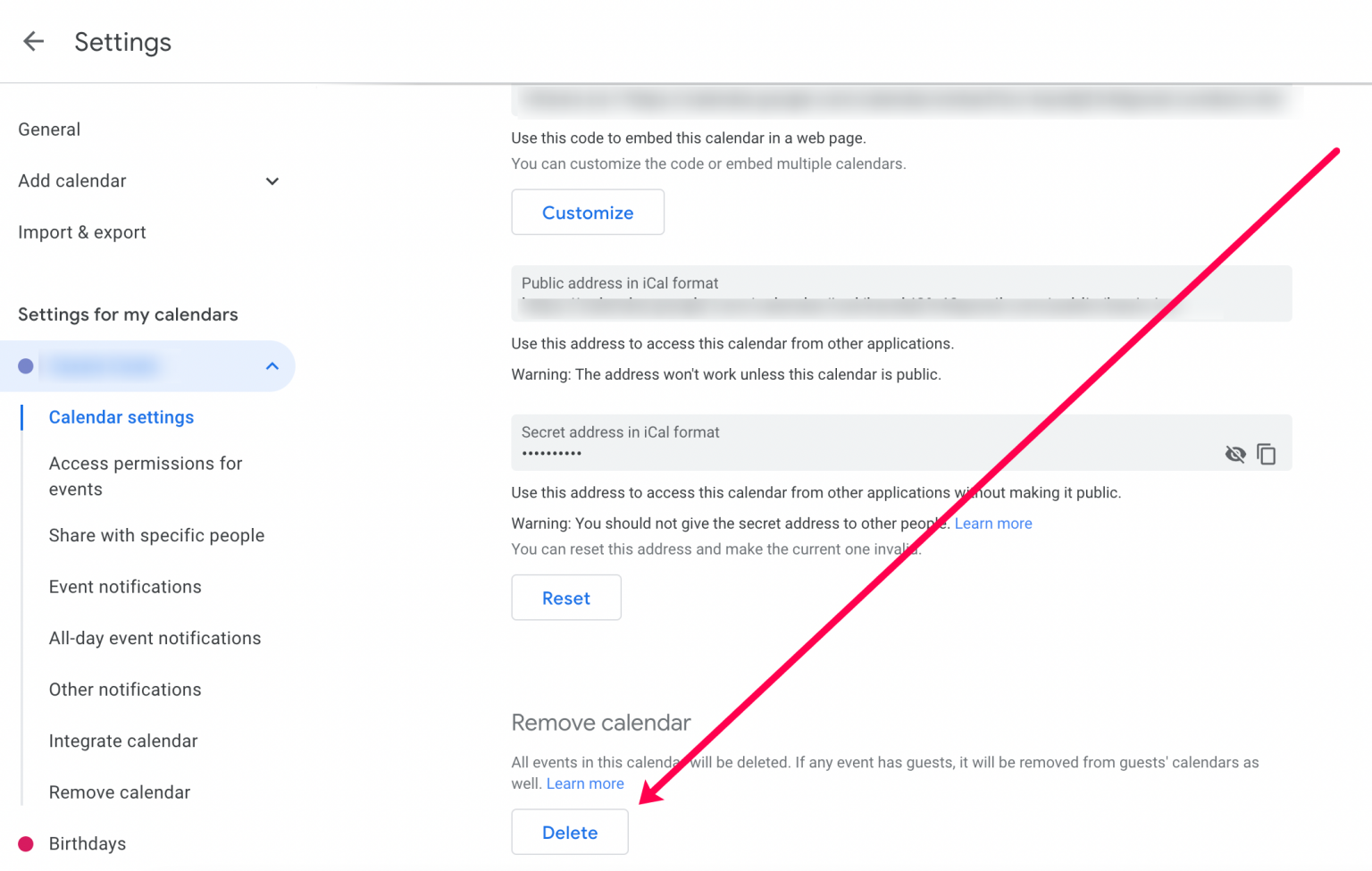This screenshot has height=871, width=1372.
Task: Go to Share with specific people
Action: (156, 535)
